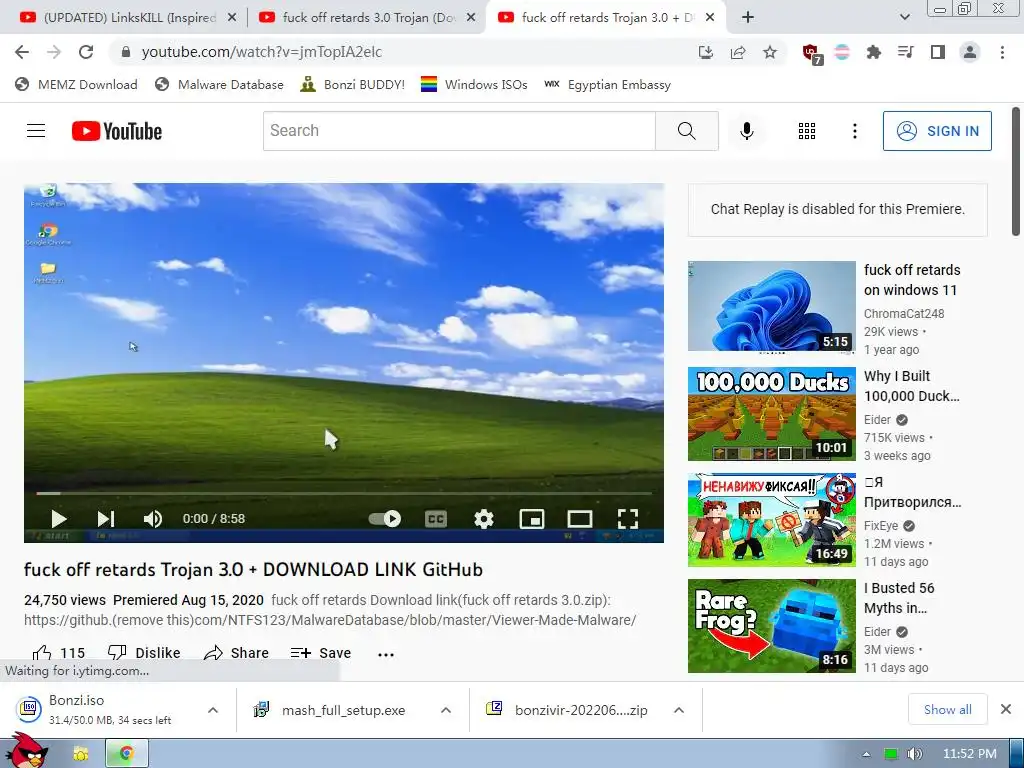Screen dimensions: 1024x768
Task: Open the Bonzi BUDDY! bookmark
Action: pyautogui.click(x=352, y=84)
